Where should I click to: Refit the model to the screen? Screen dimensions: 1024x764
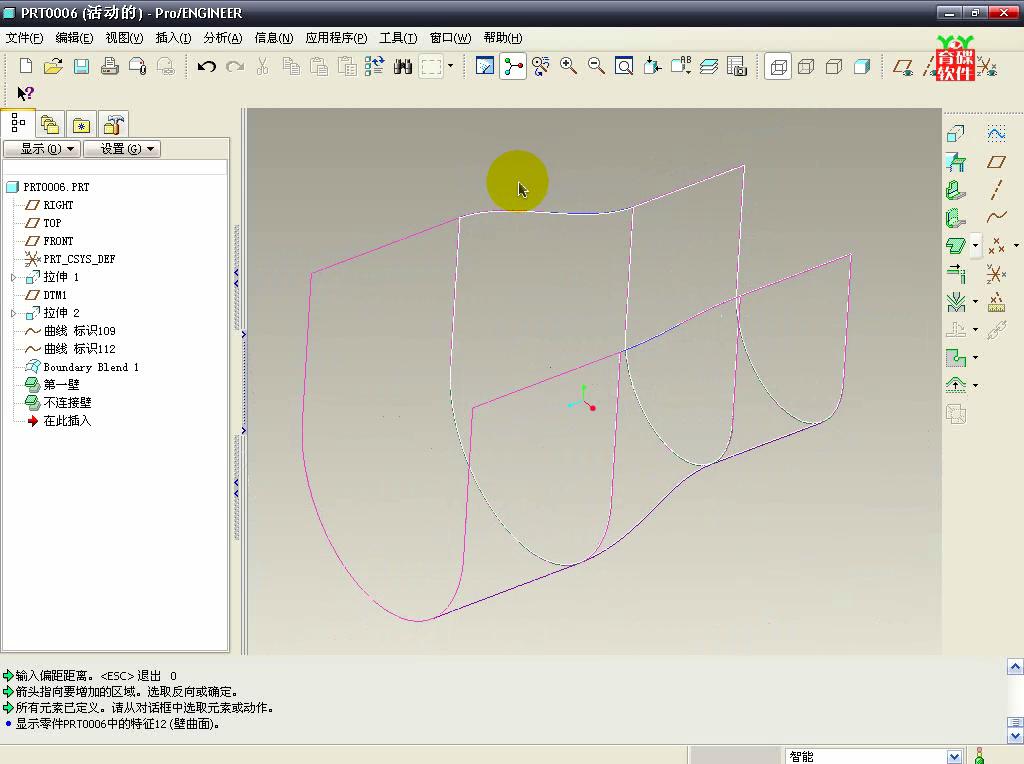coord(624,66)
